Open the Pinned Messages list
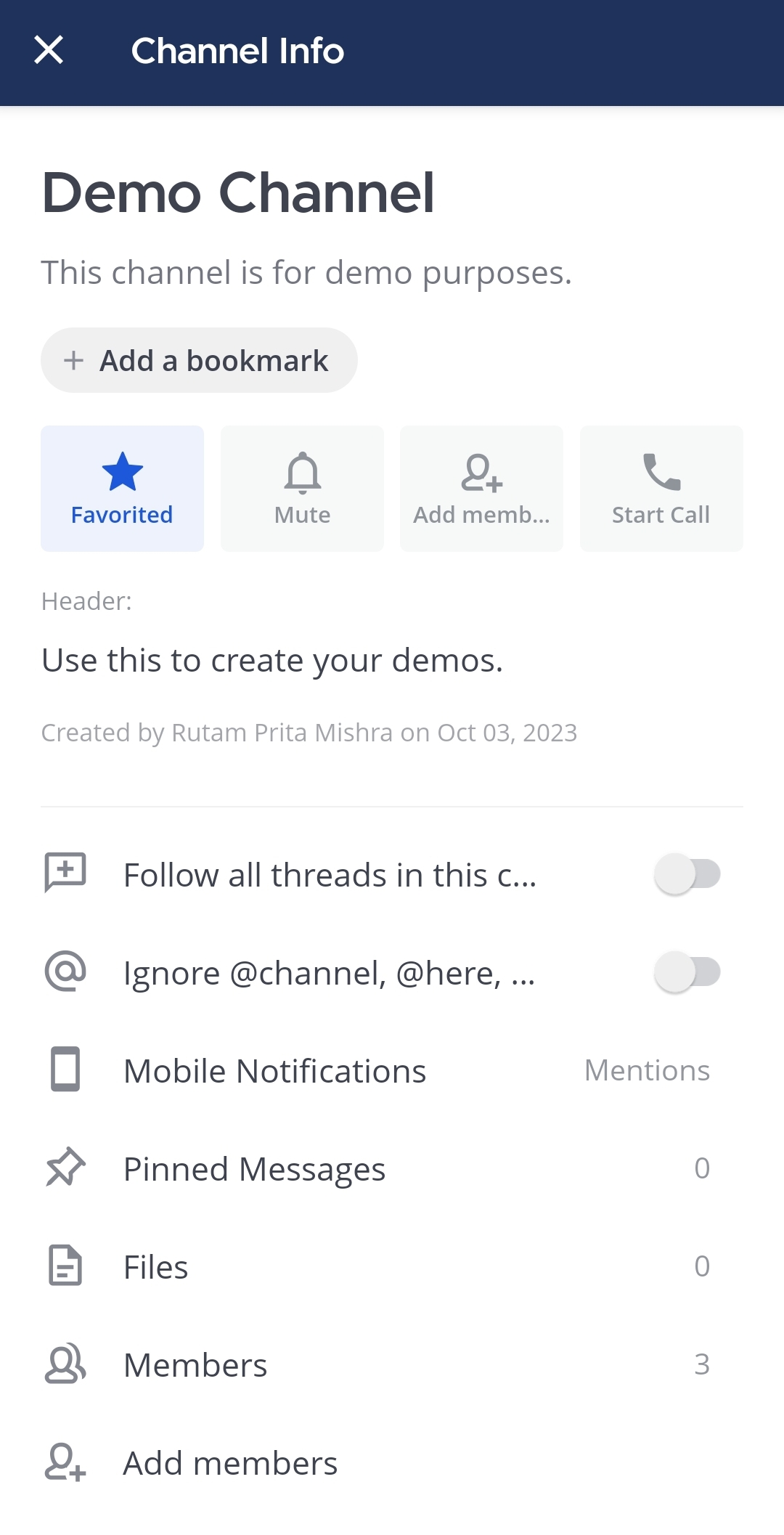 pos(254,1169)
